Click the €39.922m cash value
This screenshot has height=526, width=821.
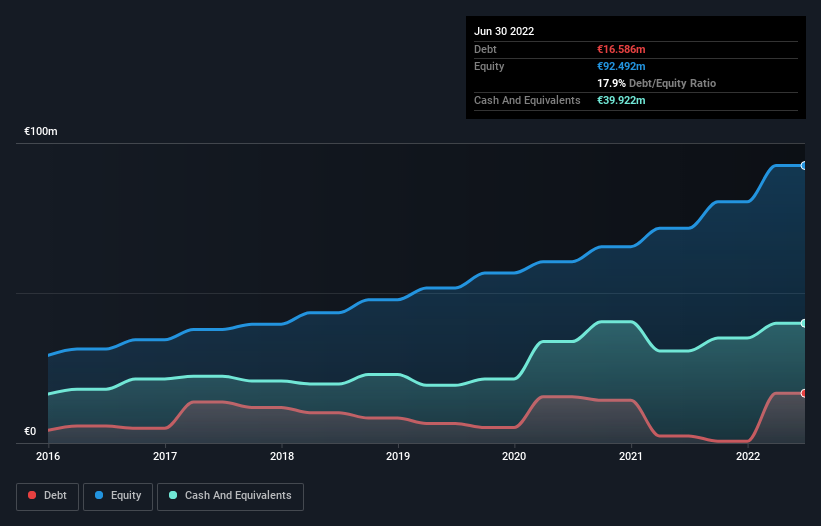tap(621, 100)
